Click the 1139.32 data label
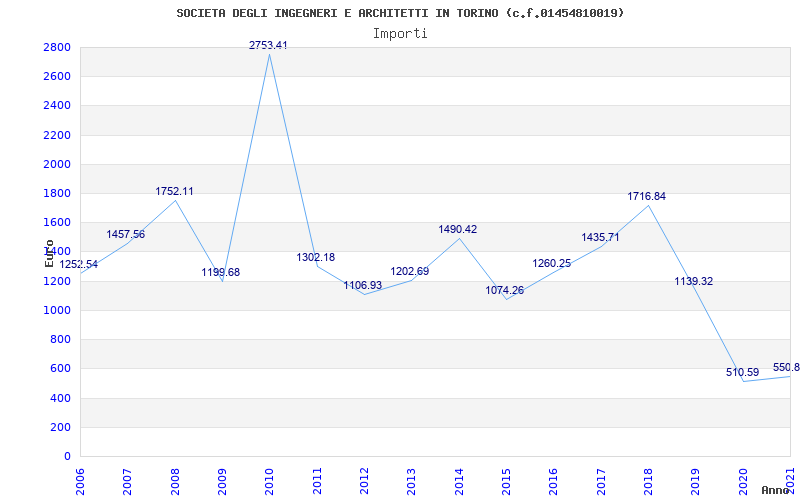This screenshot has width=800, height=500. click(694, 281)
